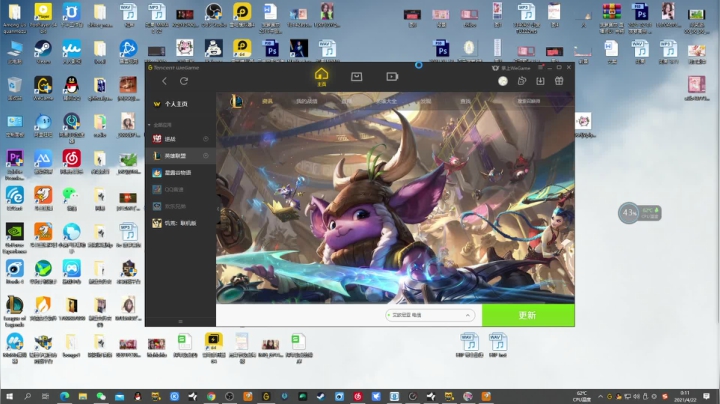
Task: Open the WeGame video/live icon
Action: pyautogui.click(x=392, y=77)
